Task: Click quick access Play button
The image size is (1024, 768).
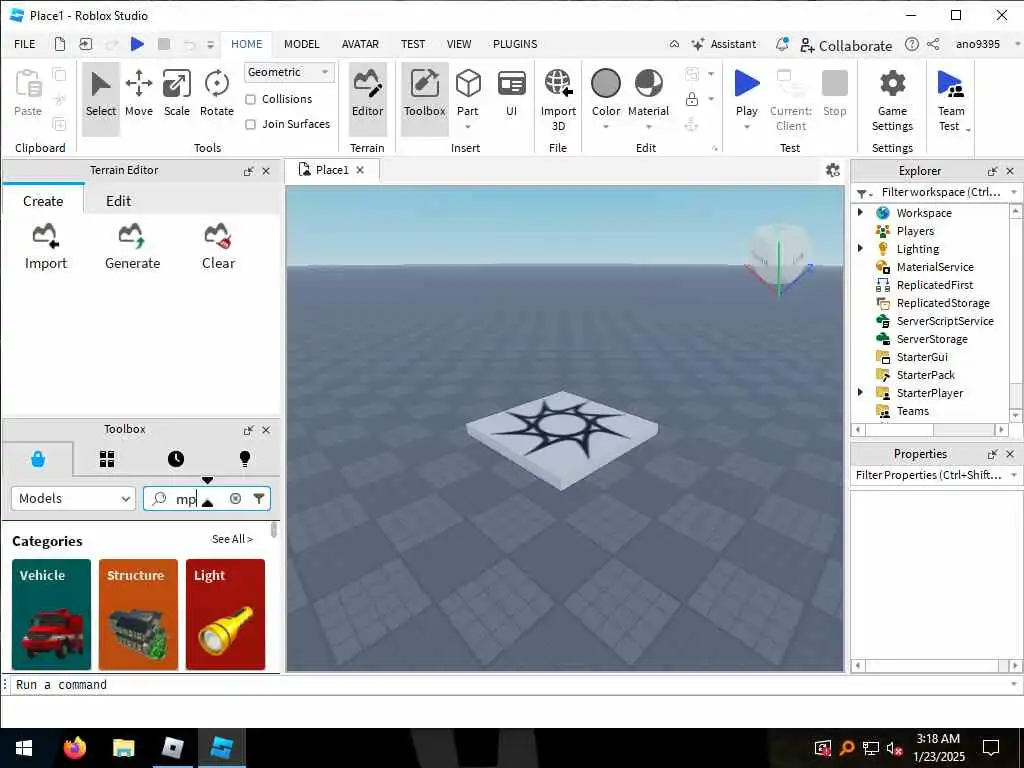Action: 137,44
